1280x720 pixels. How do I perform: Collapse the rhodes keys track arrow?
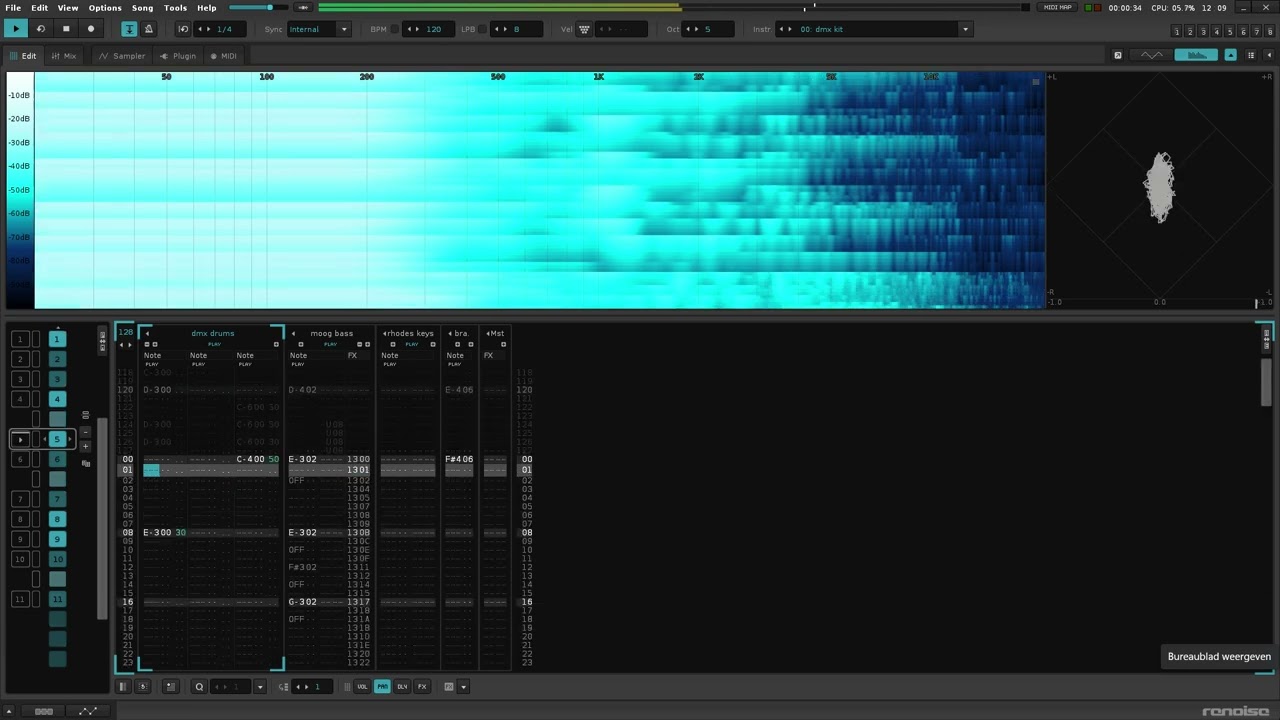click(x=385, y=333)
